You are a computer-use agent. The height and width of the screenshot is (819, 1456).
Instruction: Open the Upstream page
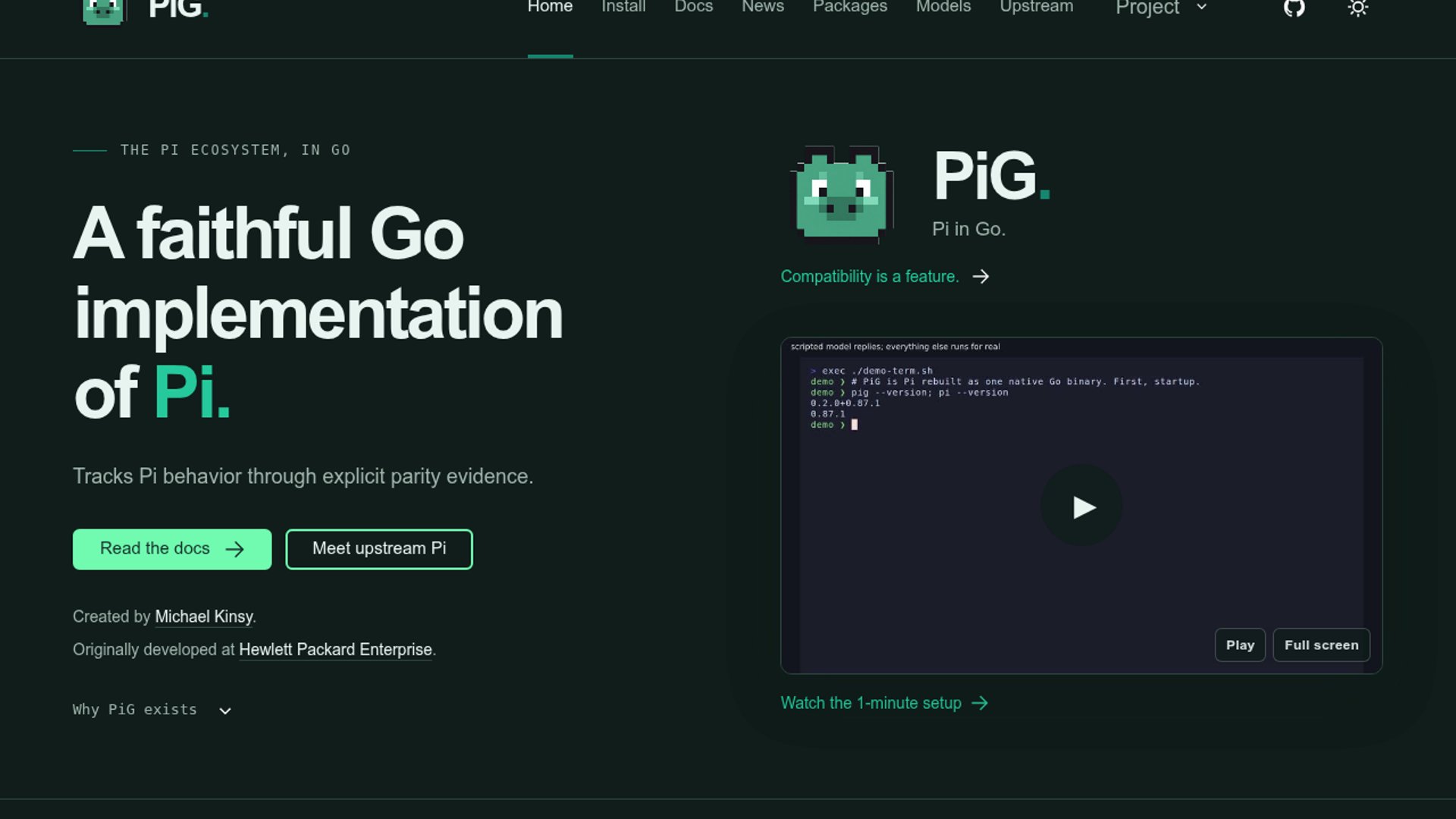point(1037,8)
